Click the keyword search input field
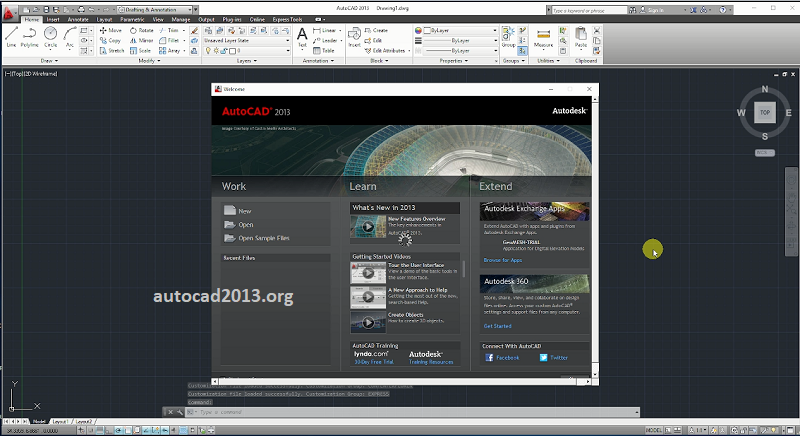 coord(589,10)
